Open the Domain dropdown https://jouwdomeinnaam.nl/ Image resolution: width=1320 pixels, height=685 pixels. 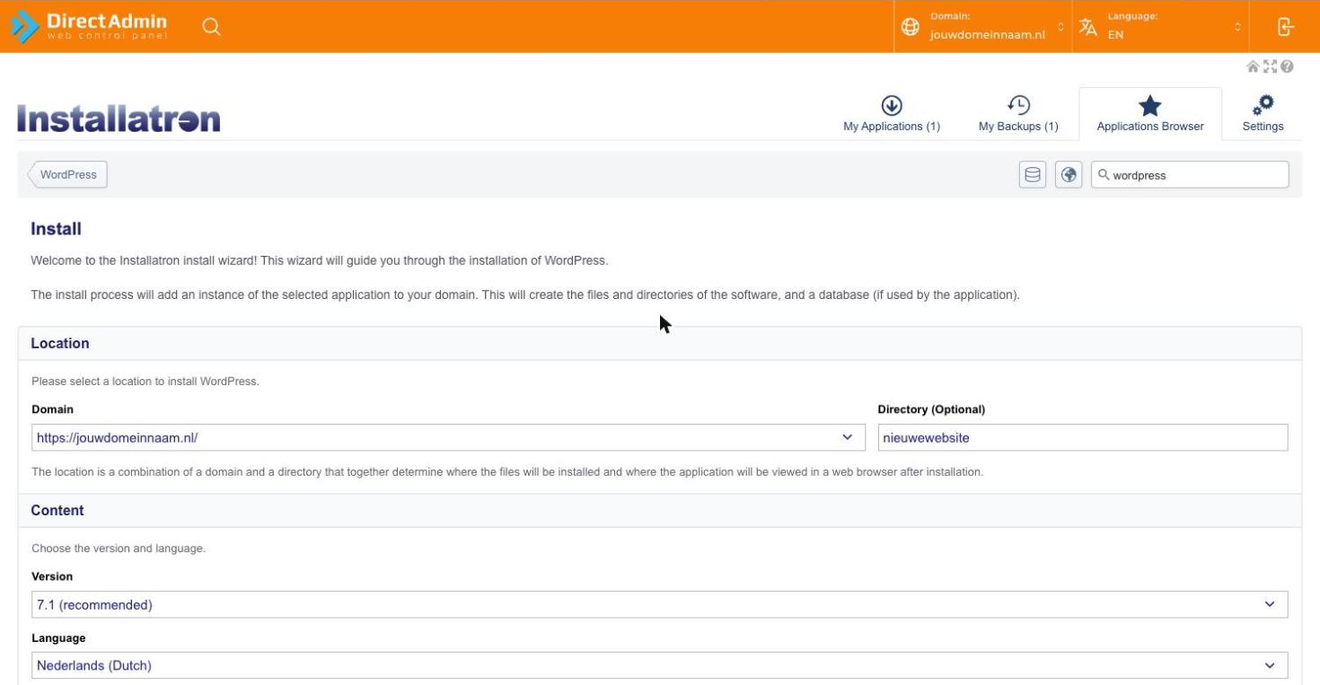(448, 438)
